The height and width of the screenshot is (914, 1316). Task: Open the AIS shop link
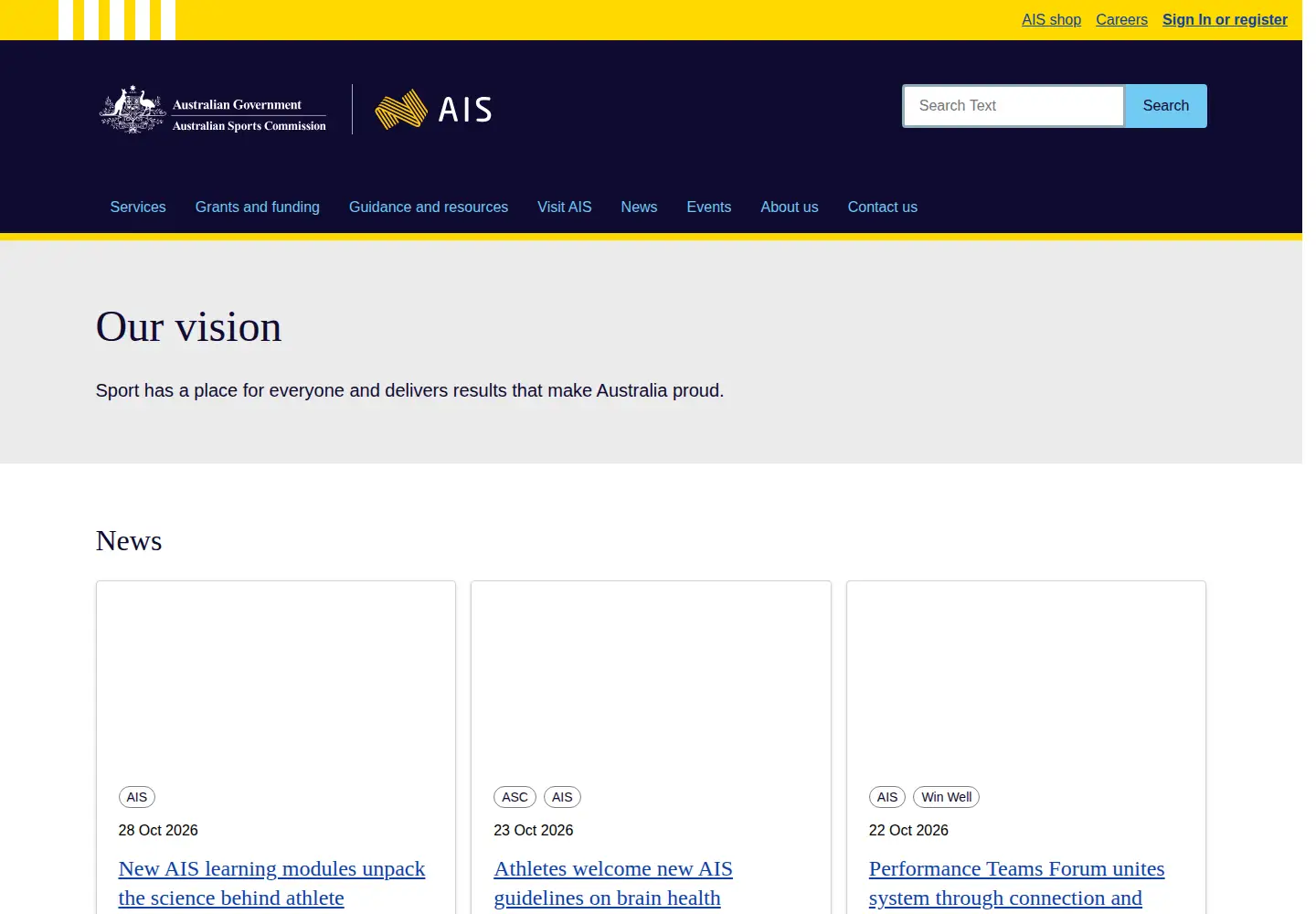pyautogui.click(x=1051, y=20)
